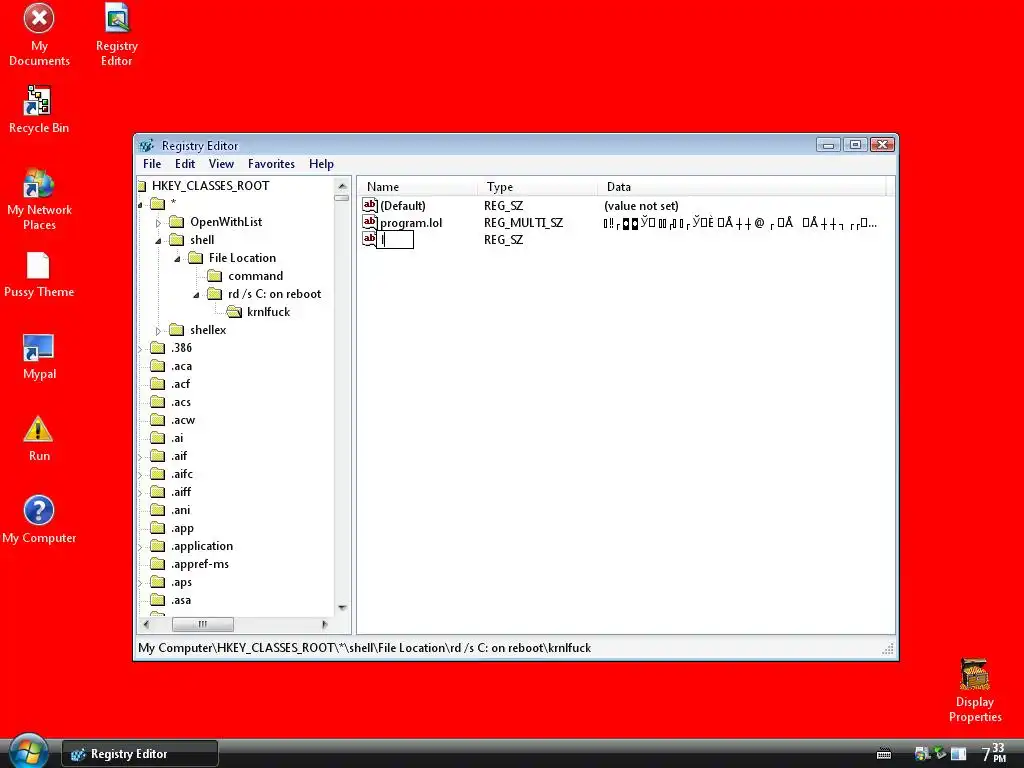Expand the .aif key

tap(140, 457)
